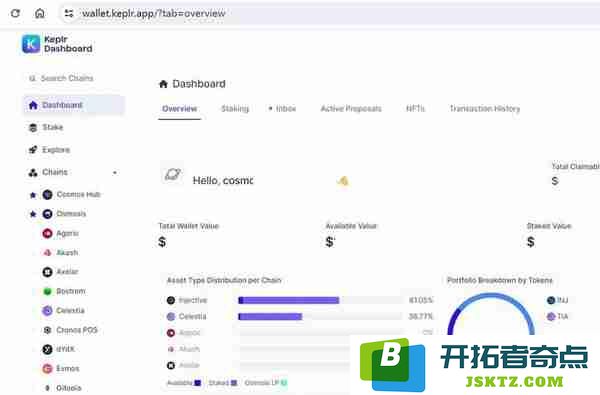Open the Explore rocket icon in the sidebar
Screen dimensions: 600x395
coord(33,150)
